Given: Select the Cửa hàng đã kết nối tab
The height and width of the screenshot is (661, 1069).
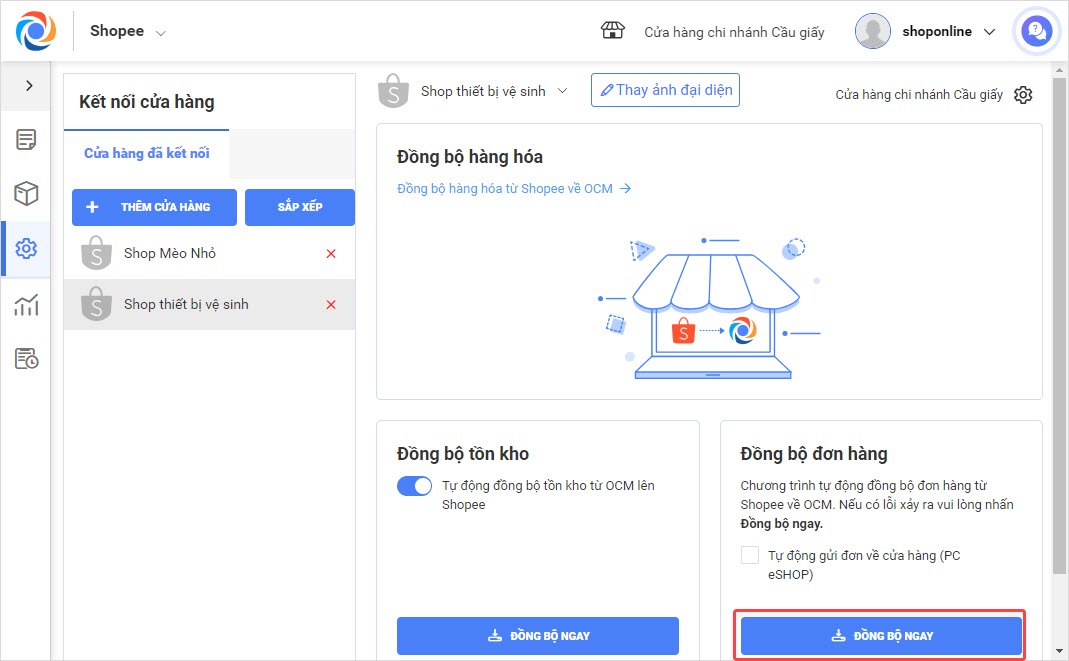Looking at the screenshot, I should (x=146, y=153).
